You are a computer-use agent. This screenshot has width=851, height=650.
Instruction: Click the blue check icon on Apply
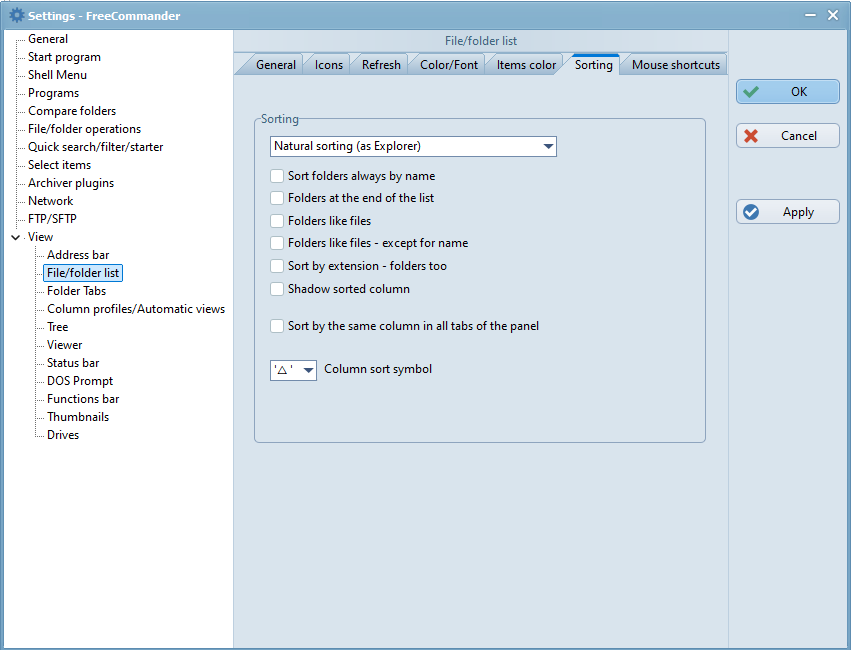(x=751, y=212)
